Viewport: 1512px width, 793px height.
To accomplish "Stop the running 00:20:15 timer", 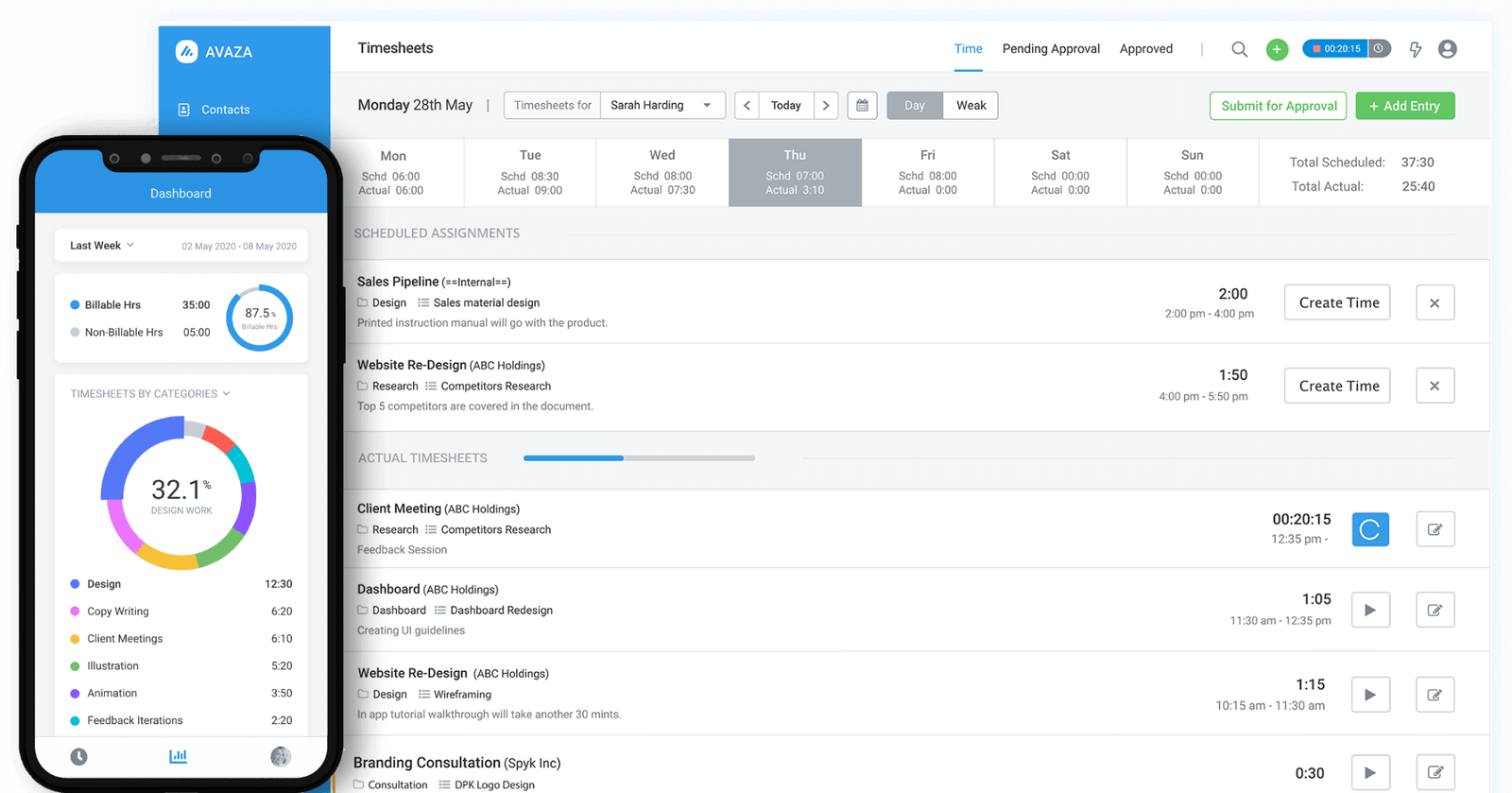I will 1316,49.
